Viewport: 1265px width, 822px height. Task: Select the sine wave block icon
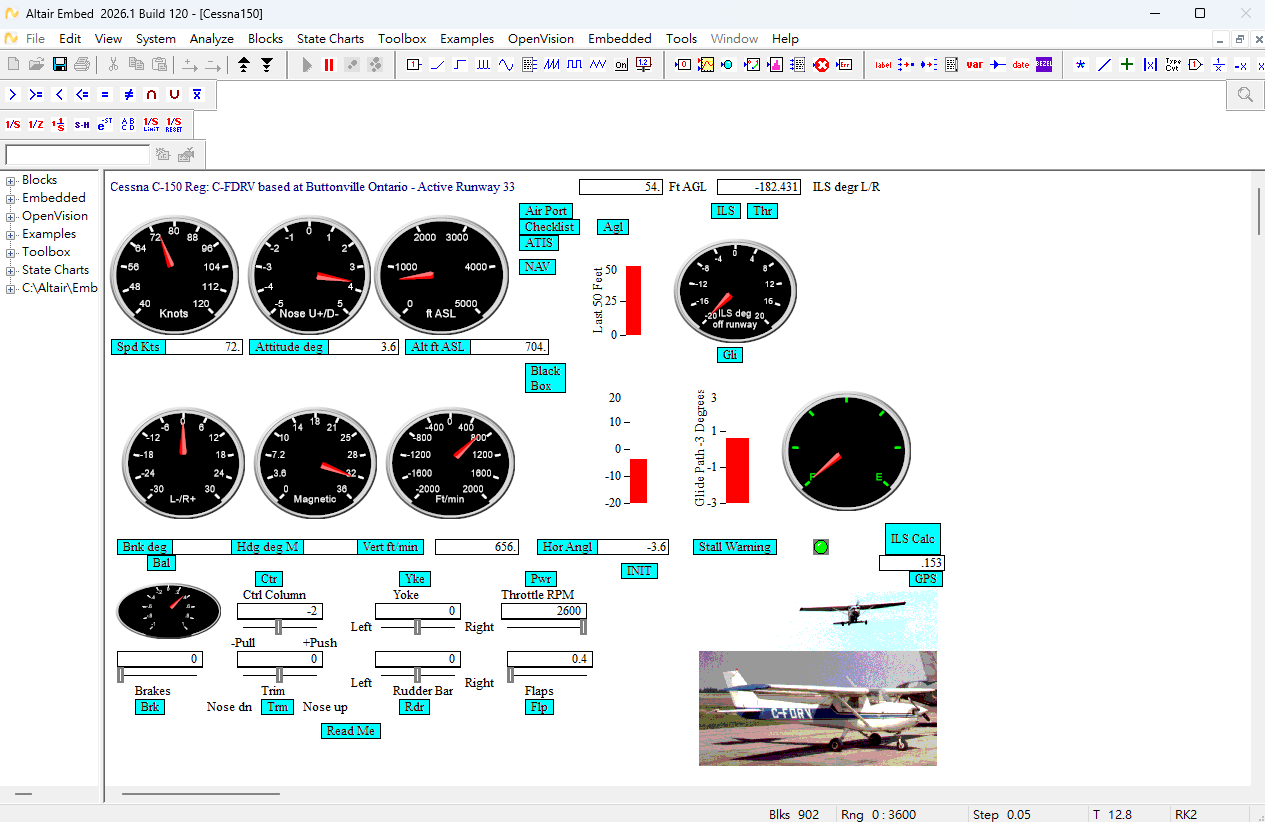(505, 65)
